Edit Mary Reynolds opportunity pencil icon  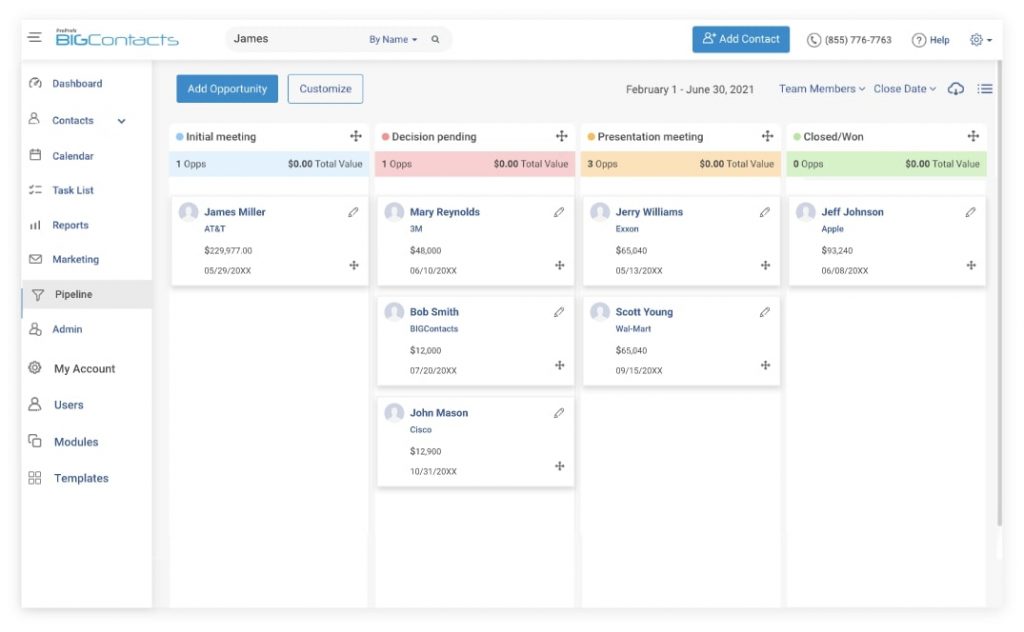(x=559, y=212)
